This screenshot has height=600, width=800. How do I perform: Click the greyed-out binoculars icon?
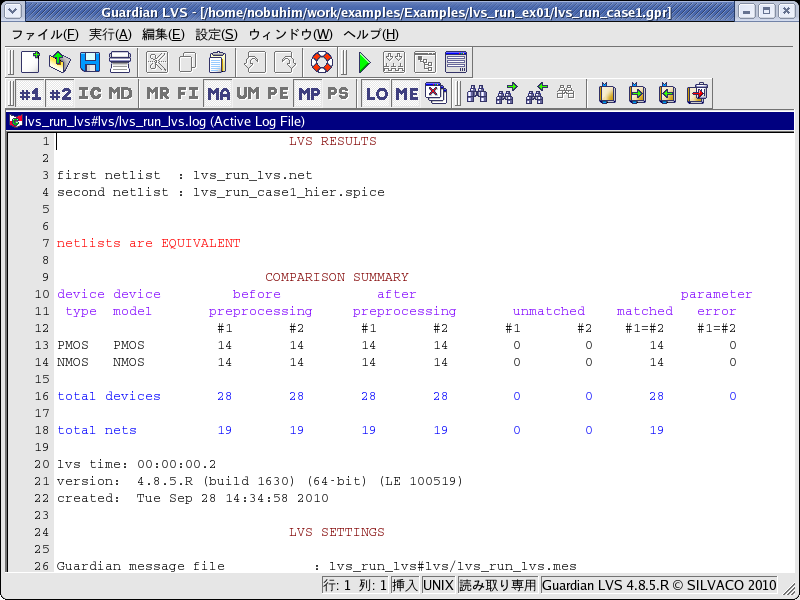tap(566, 93)
